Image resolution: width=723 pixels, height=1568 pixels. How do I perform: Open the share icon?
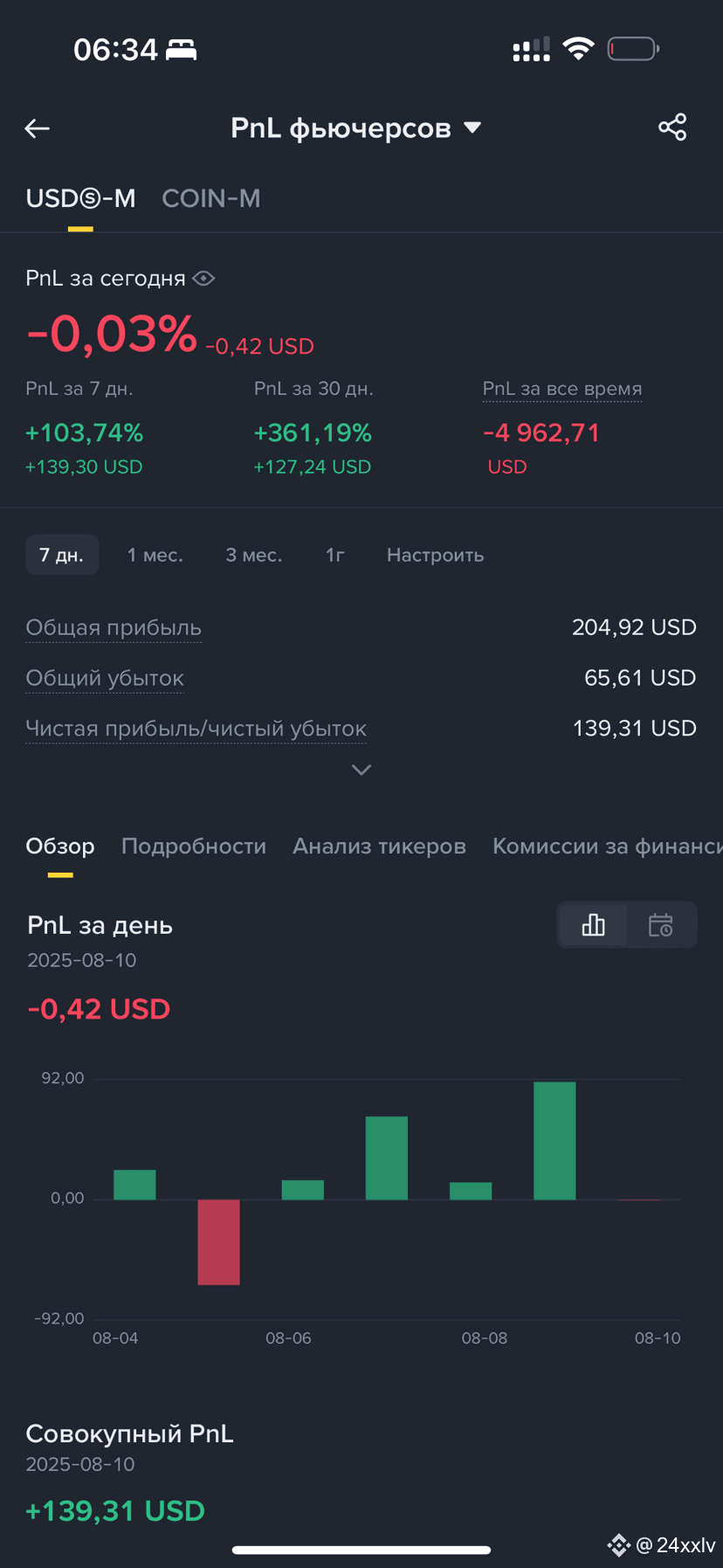(672, 128)
